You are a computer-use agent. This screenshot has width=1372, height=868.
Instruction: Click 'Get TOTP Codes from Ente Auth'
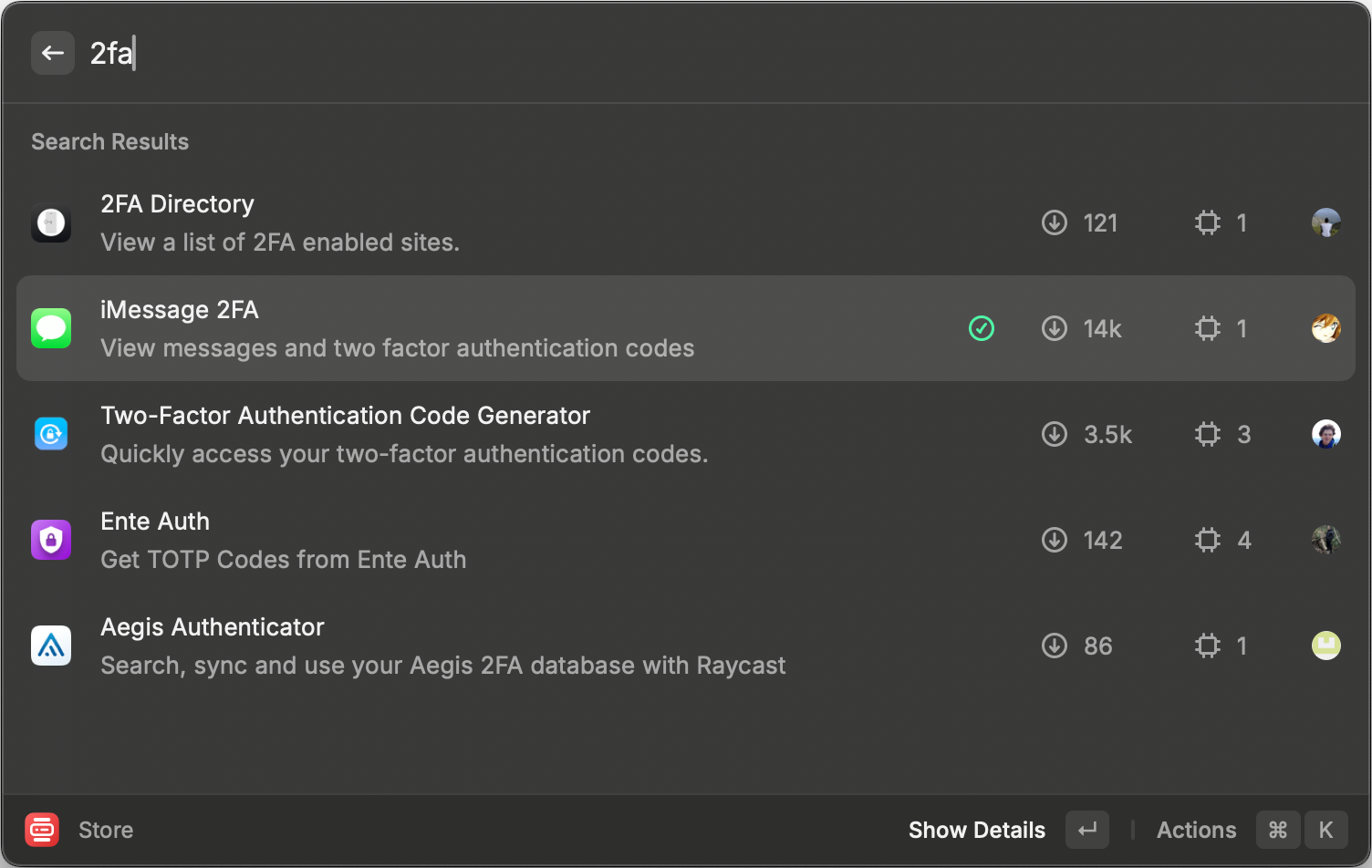pos(284,560)
